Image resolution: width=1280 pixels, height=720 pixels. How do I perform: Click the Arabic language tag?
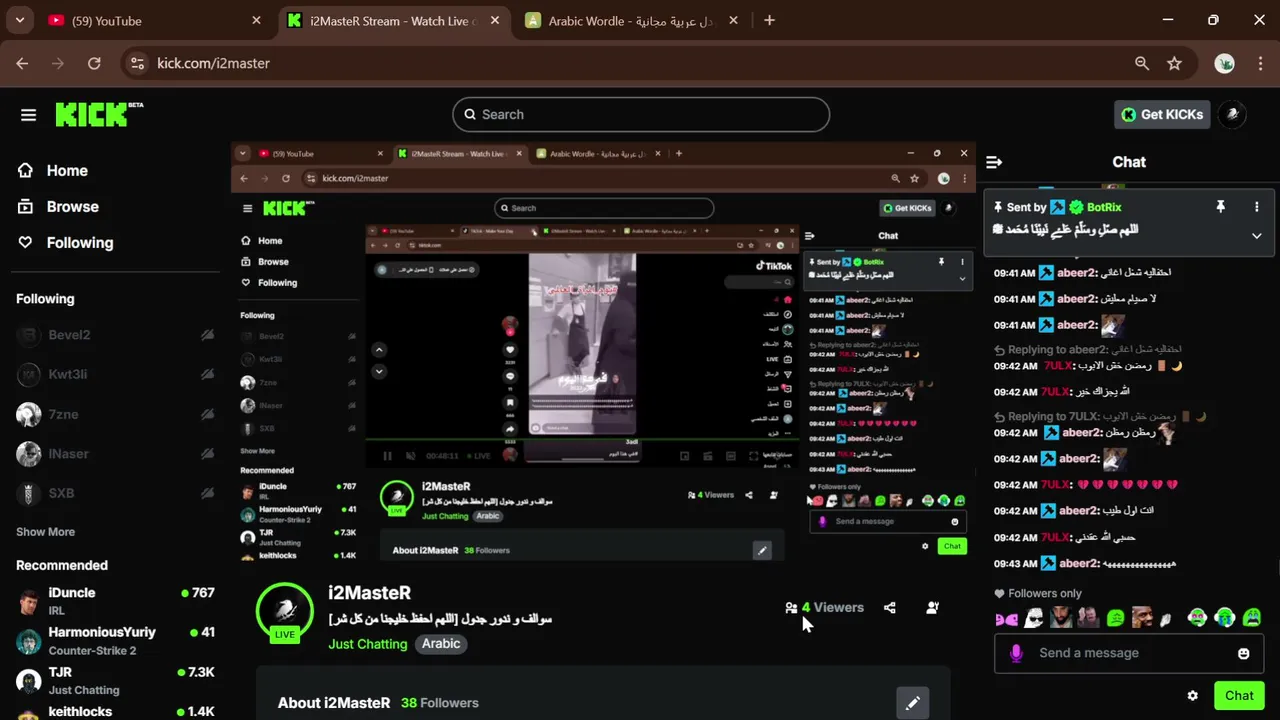click(441, 644)
